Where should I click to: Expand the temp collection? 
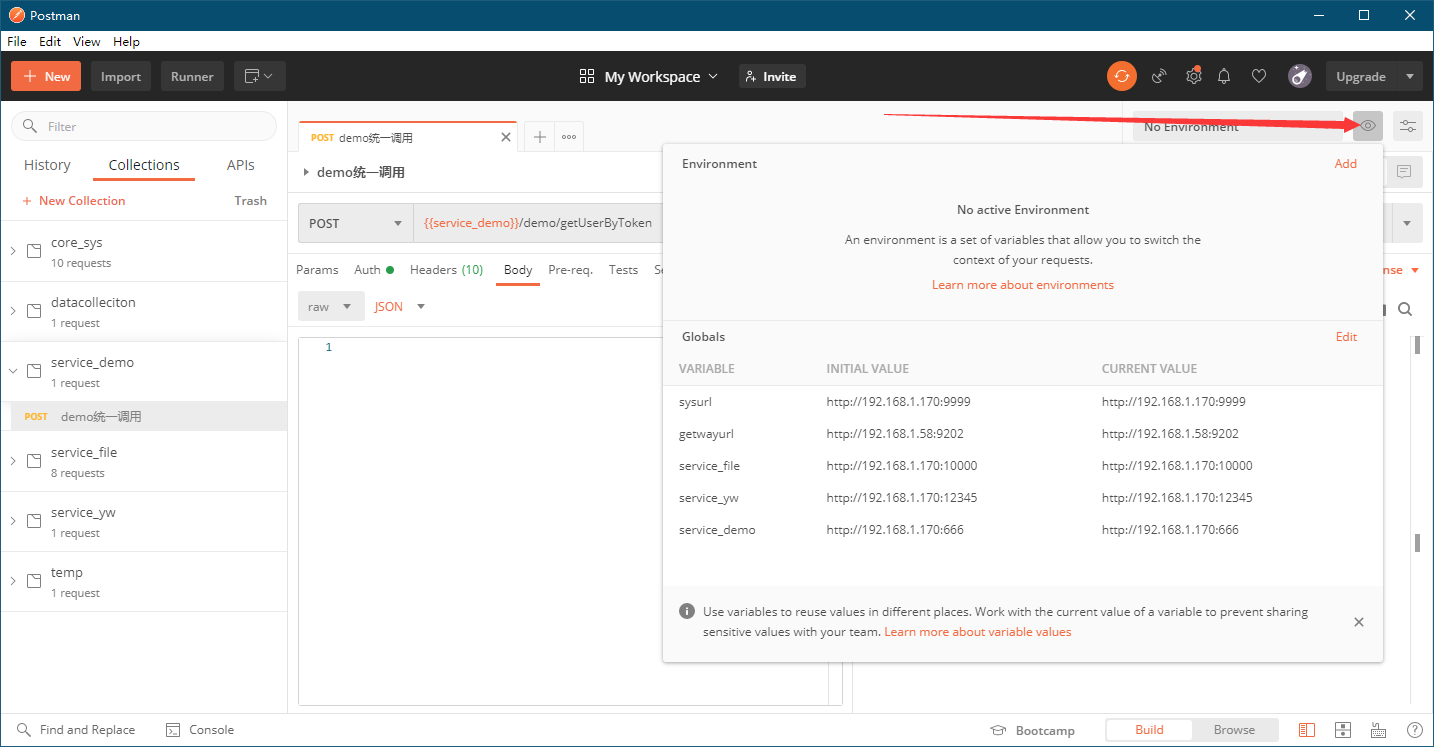coord(13,581)
